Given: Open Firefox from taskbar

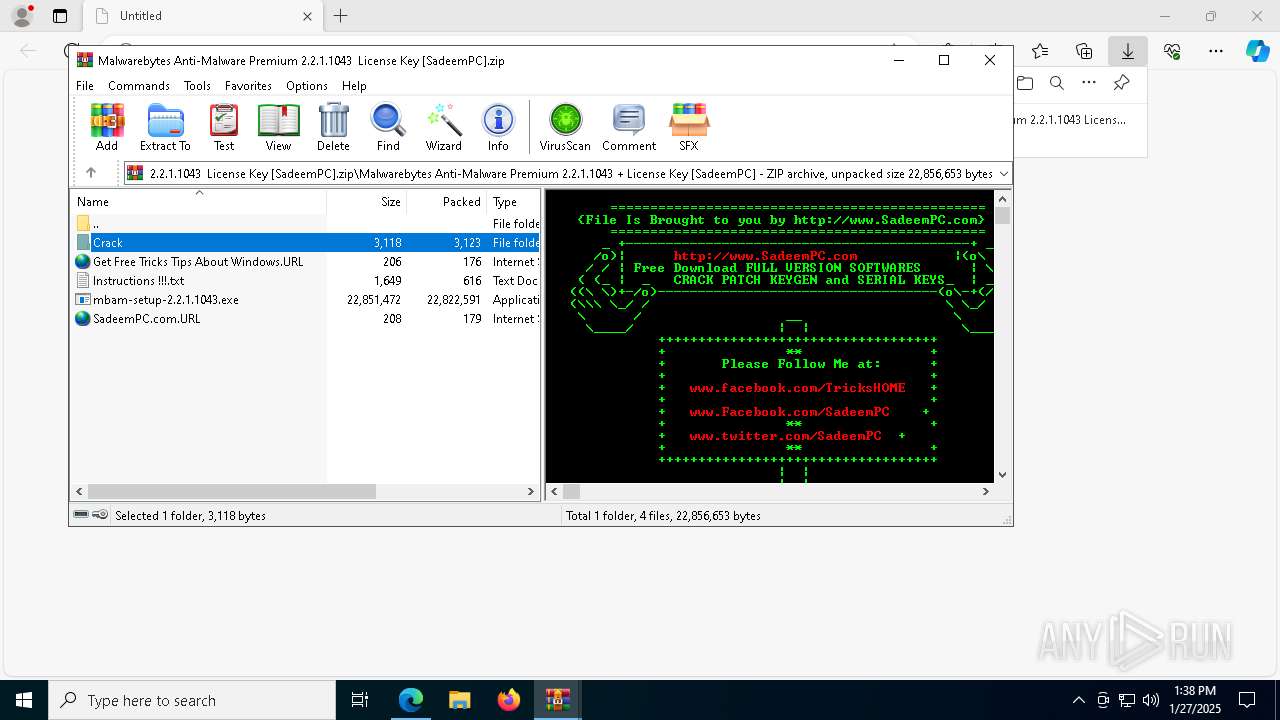Looking at the screenshot, I should coord(509,700).
